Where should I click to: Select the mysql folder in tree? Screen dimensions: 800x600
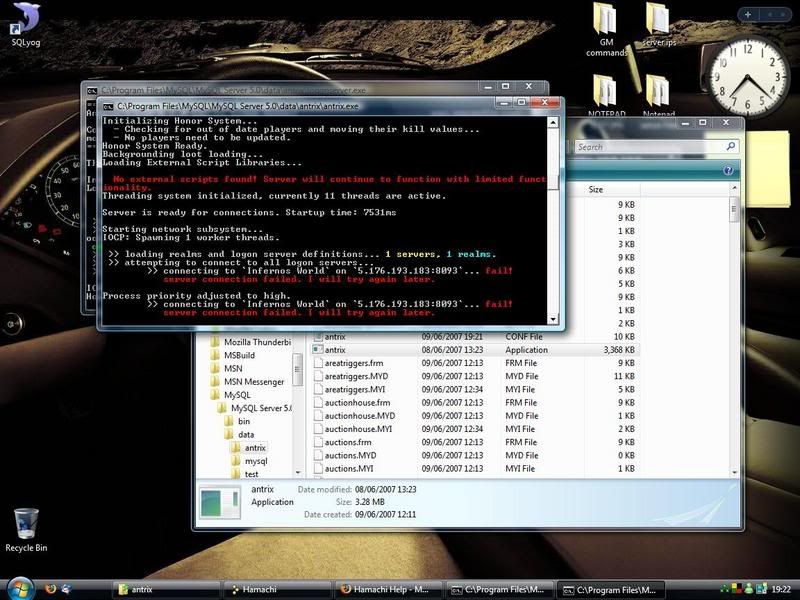(256, 461)
